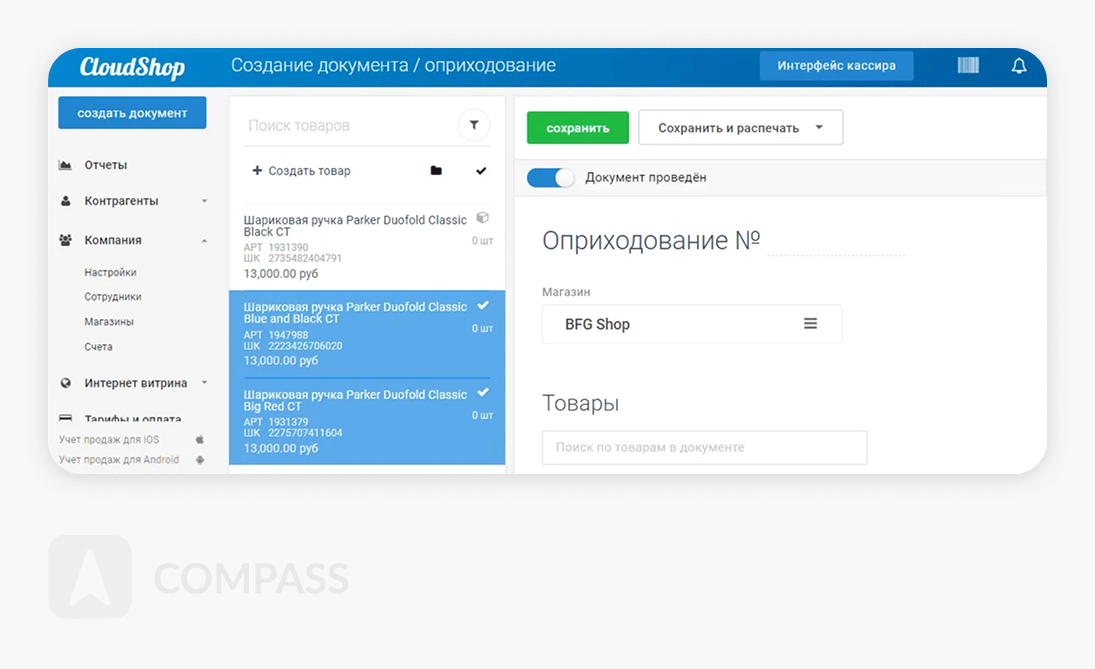Click the barcode scanner icon in header
Viewport: 1095px width, 669px height.
point(968,66)
